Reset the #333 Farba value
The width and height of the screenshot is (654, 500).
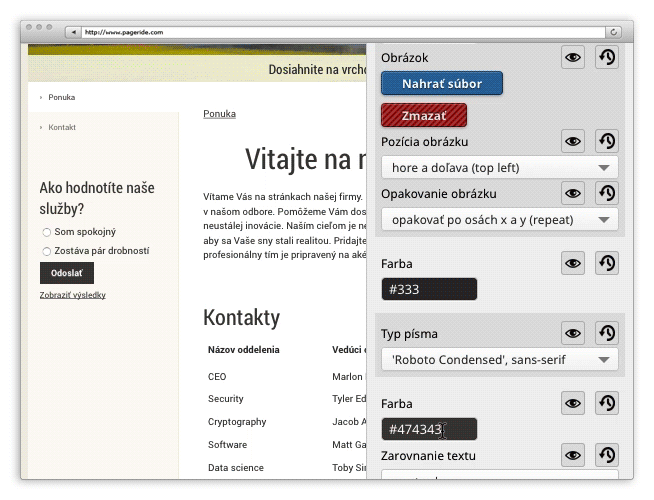click(x=606, y=263)
